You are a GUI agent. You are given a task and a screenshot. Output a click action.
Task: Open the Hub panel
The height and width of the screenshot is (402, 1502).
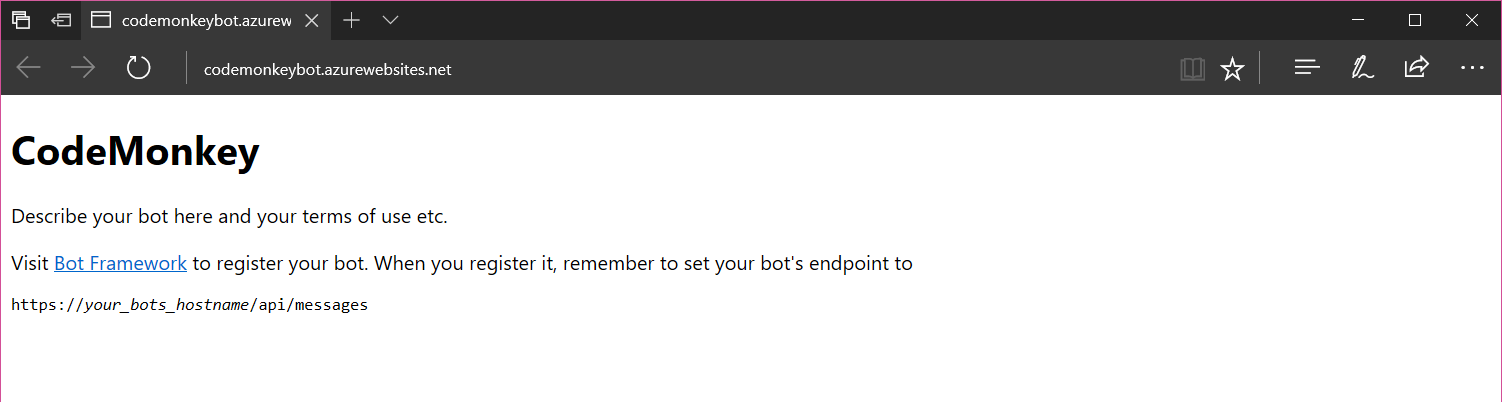coord(1307,68)
